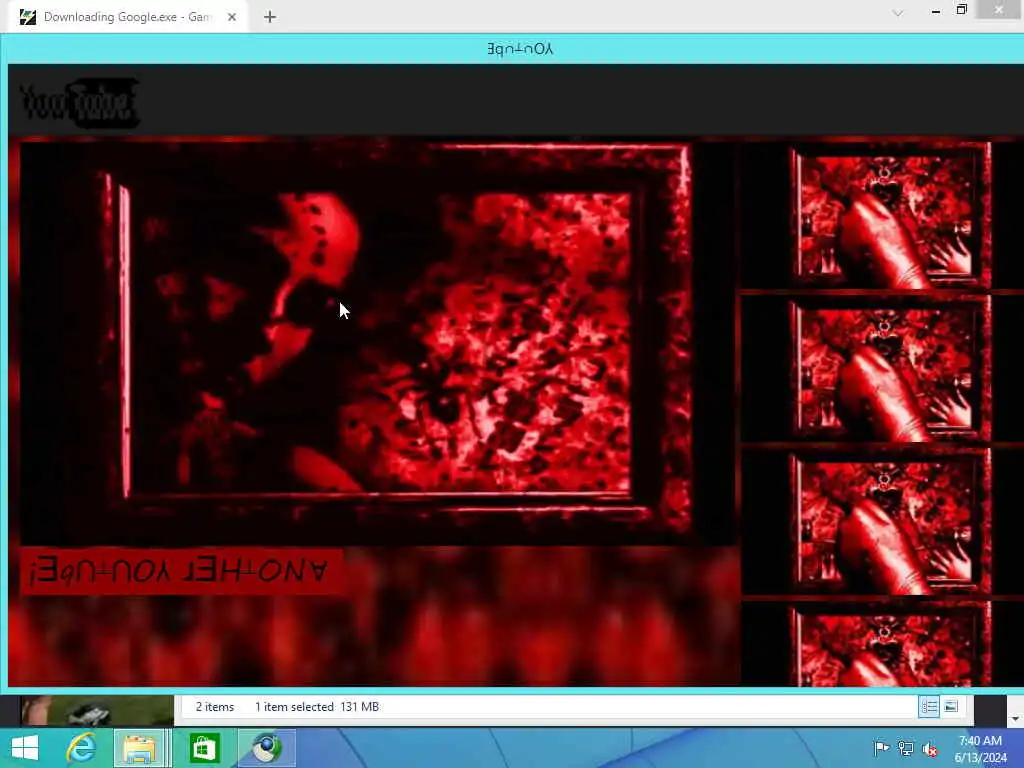Image resolution: width=1024 pixels, height=768 pixels.
Task: Click the '2 items' status bar text
Action: pyautogui.click(x=215, y=707)
